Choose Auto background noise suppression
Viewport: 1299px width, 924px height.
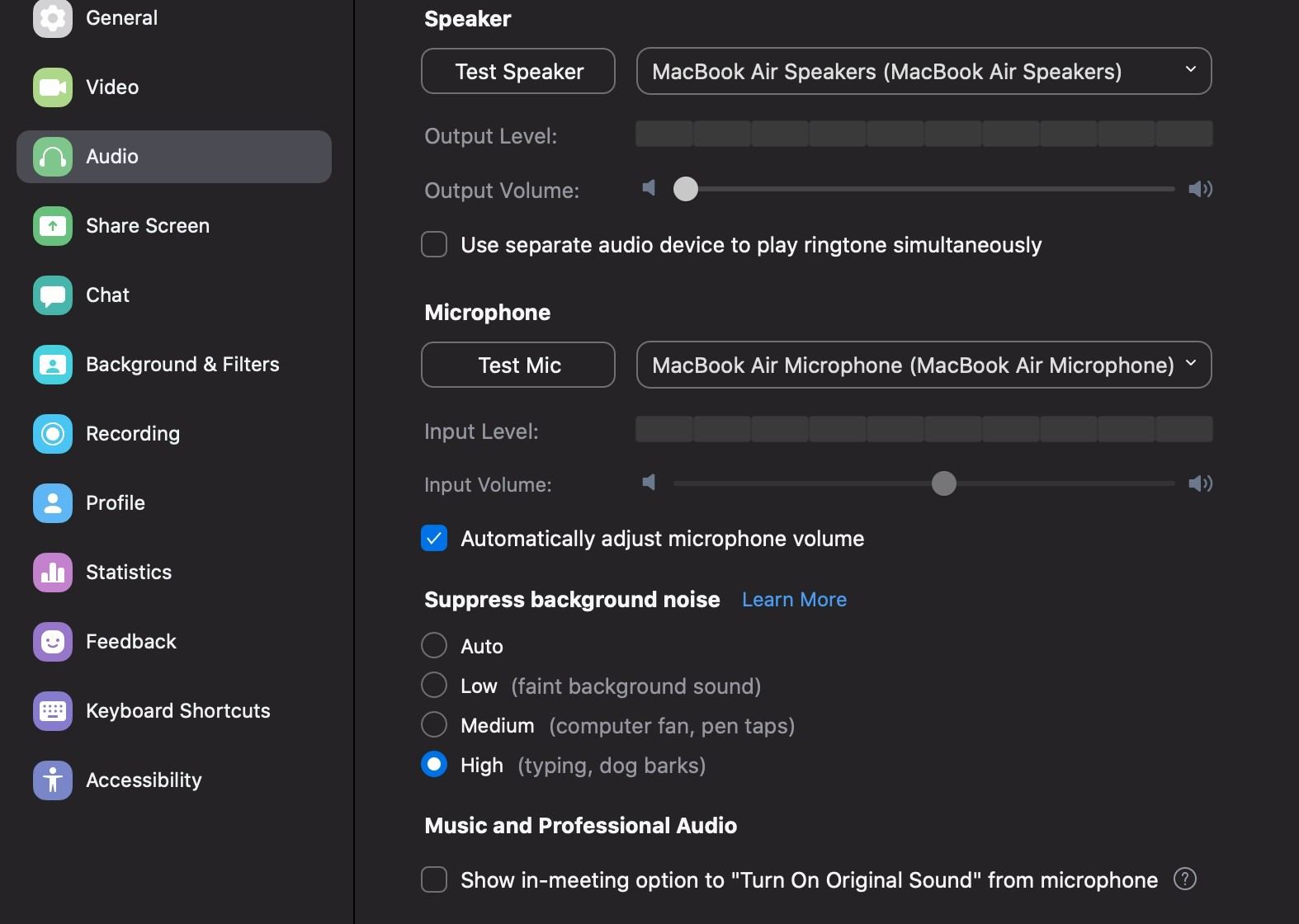click(x=434, y=645)
